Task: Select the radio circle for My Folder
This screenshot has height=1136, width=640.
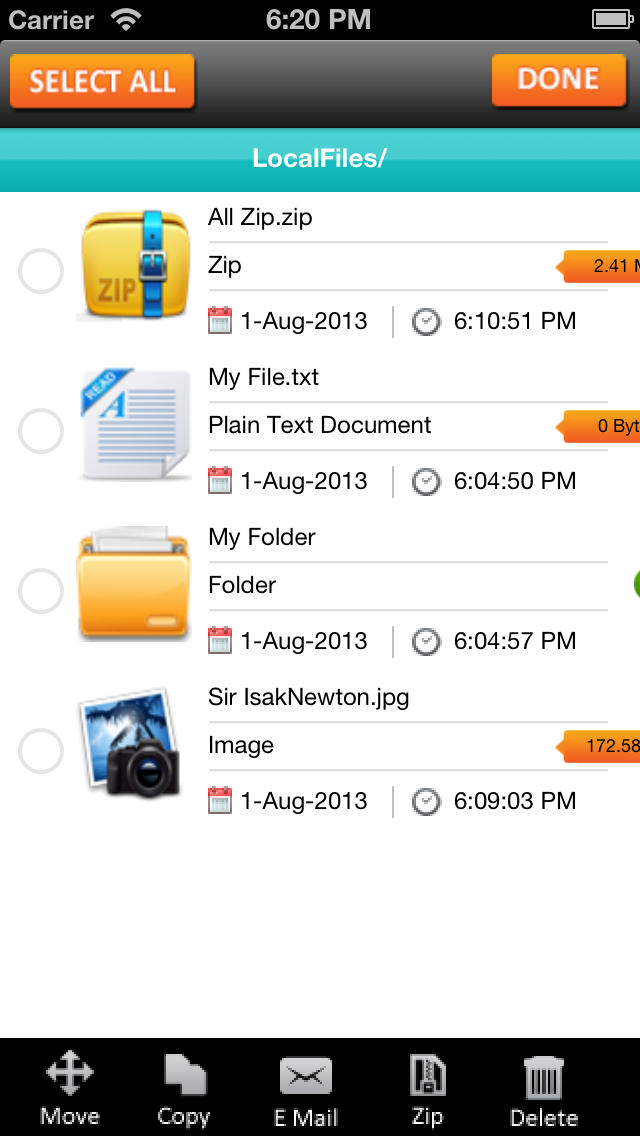Action: pos(41,591)
